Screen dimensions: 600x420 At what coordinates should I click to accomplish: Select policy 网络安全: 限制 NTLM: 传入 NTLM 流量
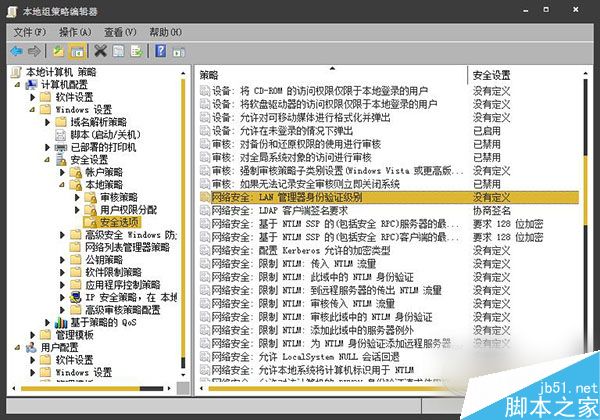[x=294, y=264]
